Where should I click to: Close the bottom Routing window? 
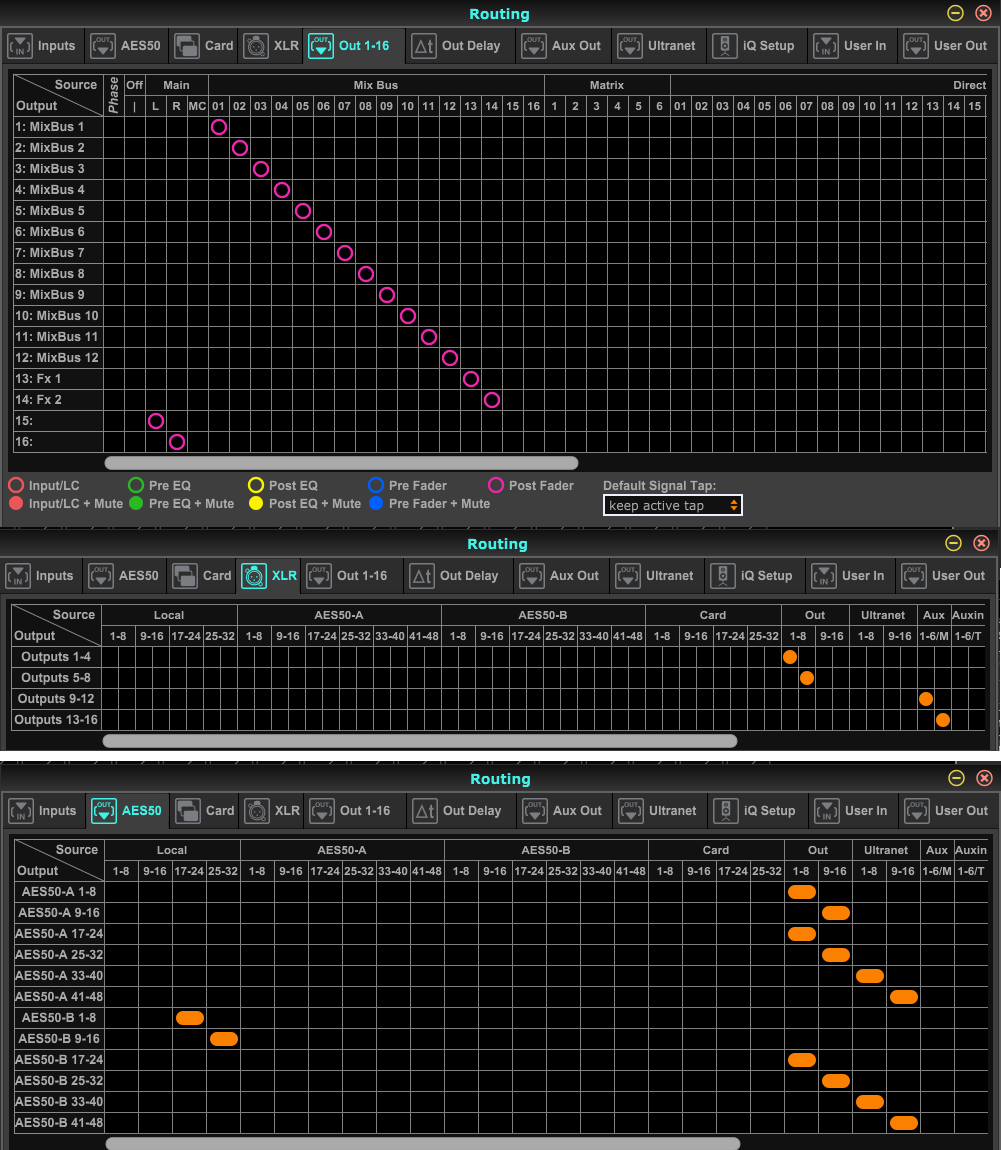(984, 778)
